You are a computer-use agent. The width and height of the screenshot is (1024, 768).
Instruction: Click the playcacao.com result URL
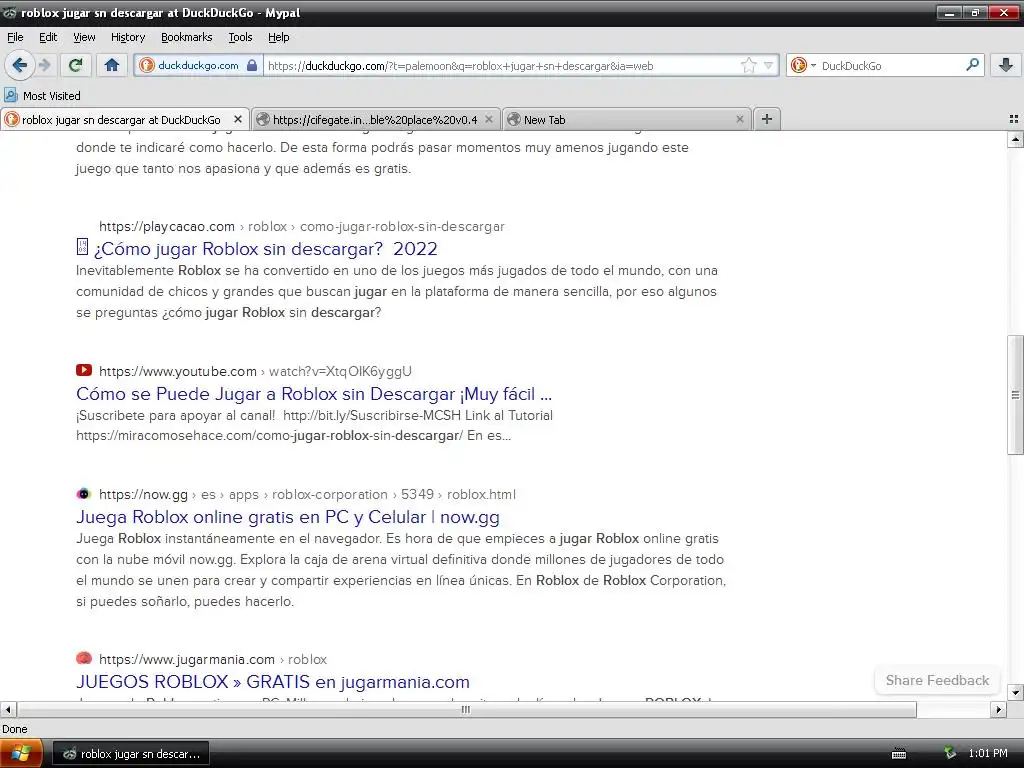[x=302, y=227]
